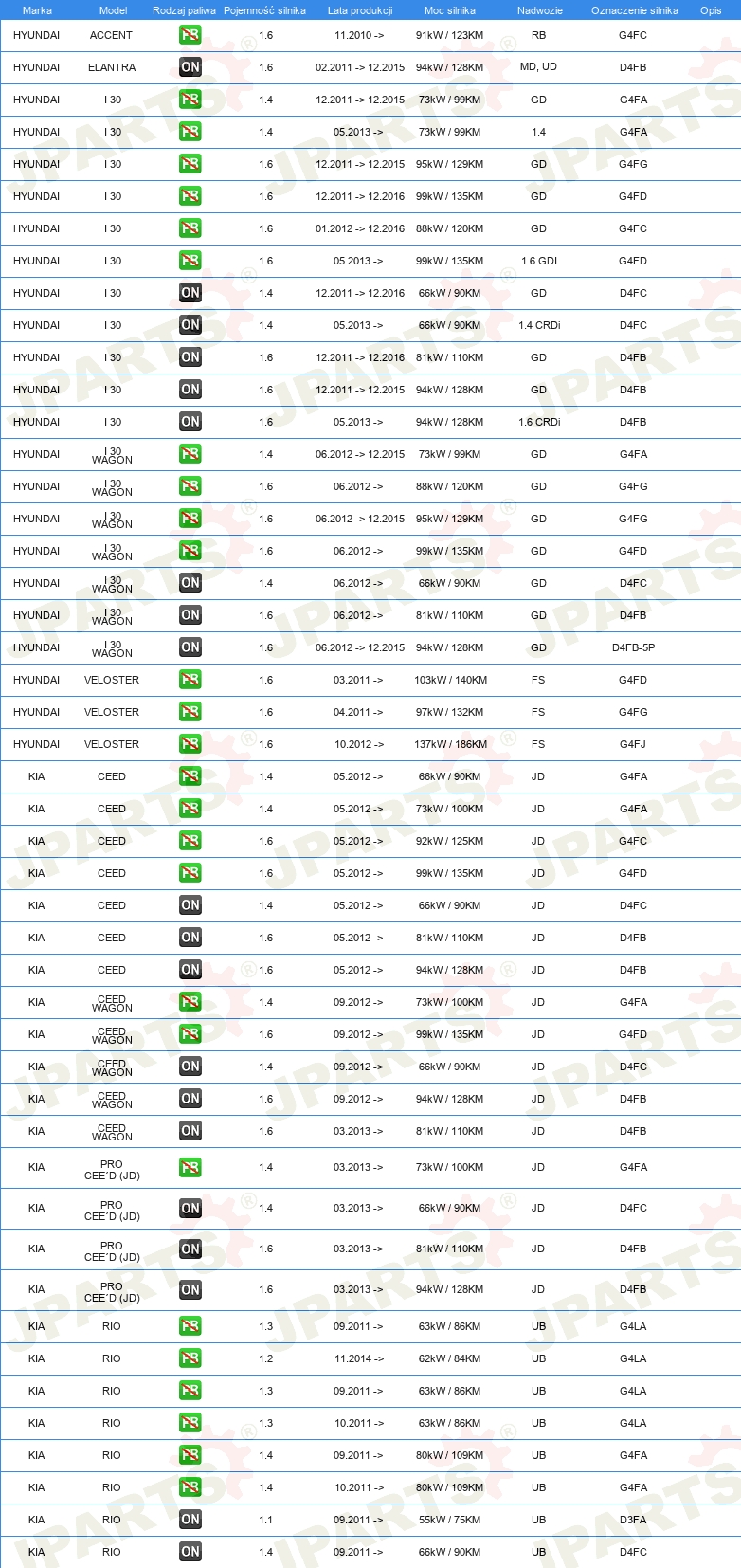Screen dimensions: 741x1568
Task: Click the Rodzaj paliwa column header
Action: point(184,10)
